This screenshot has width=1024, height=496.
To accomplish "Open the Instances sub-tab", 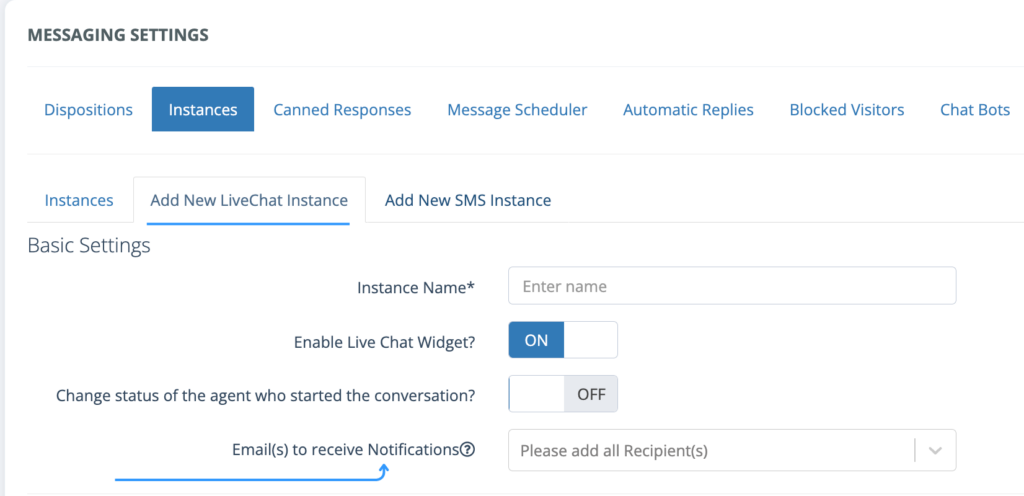I will point(79,200).
